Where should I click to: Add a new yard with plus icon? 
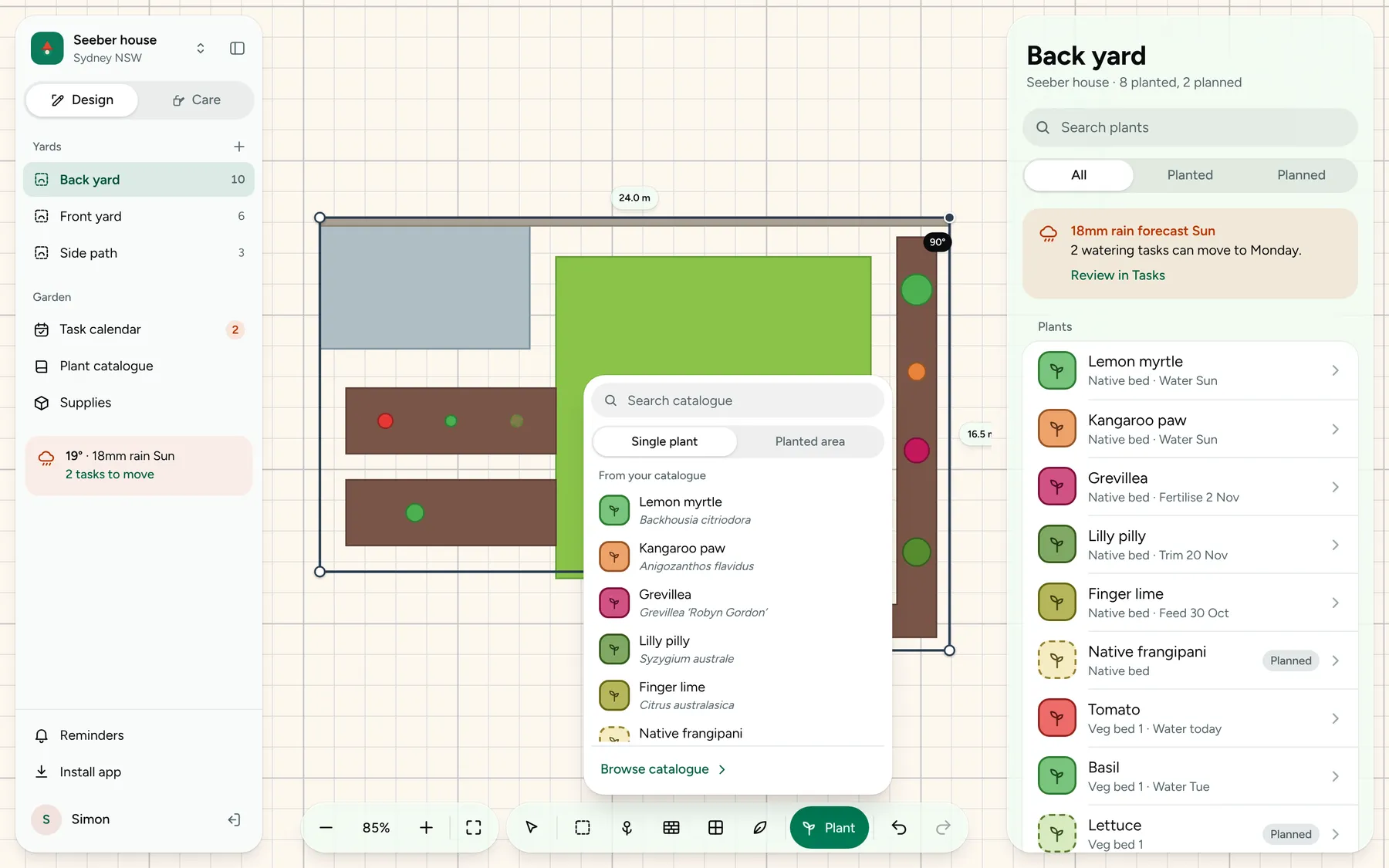pos(239,147)
